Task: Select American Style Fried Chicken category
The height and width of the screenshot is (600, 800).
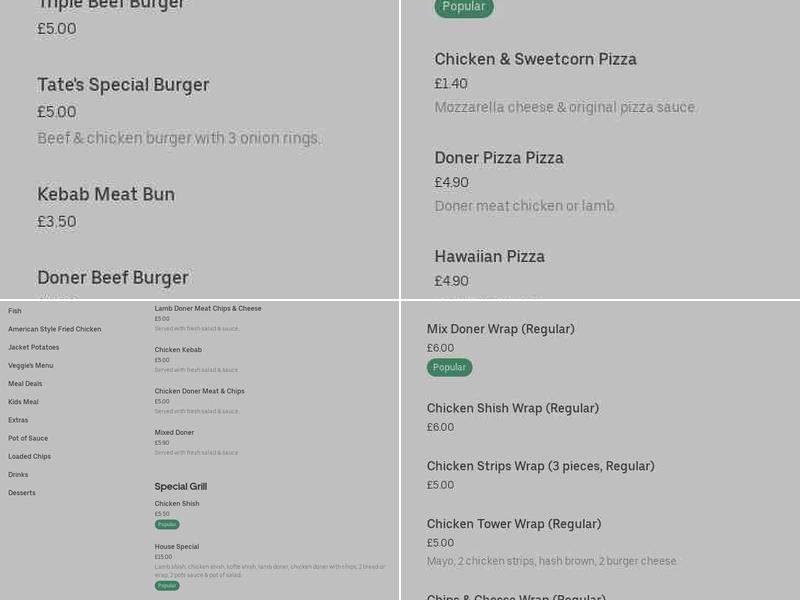Action: click(x=56, y=328)
